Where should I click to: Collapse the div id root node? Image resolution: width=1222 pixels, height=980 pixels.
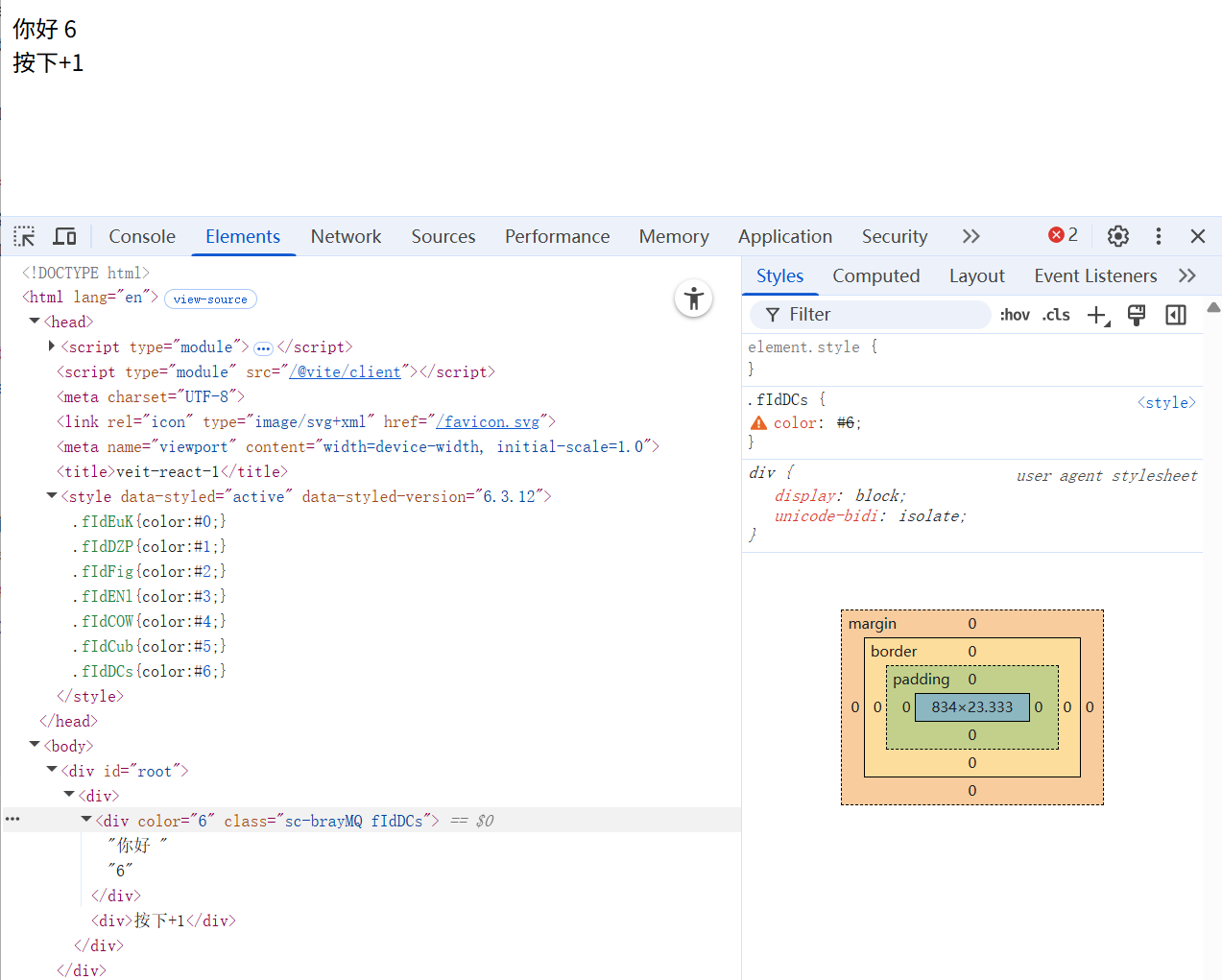coord(52,771)
